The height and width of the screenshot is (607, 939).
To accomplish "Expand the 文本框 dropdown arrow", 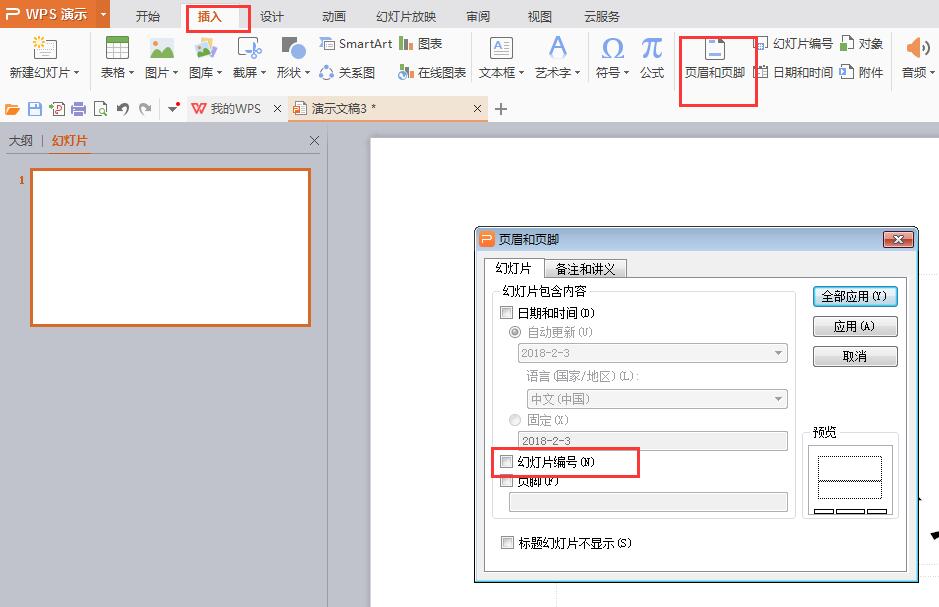I will tap(521, 72).
